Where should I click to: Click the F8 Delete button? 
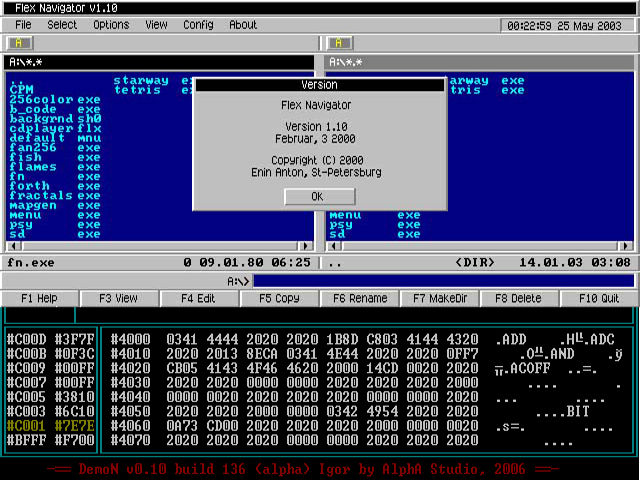coord(518,298)
